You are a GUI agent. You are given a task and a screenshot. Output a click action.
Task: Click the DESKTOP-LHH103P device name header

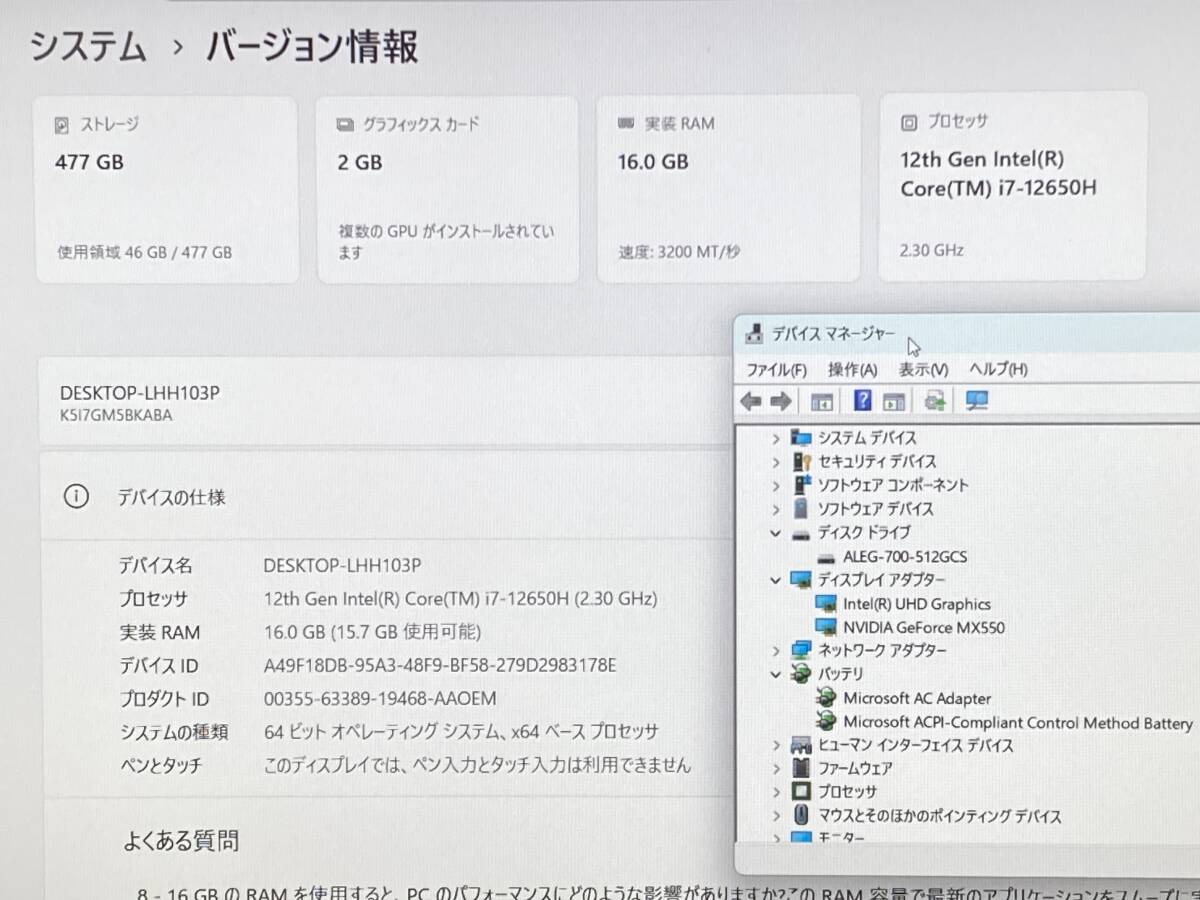pyautogui.click(x=140, y=393)
